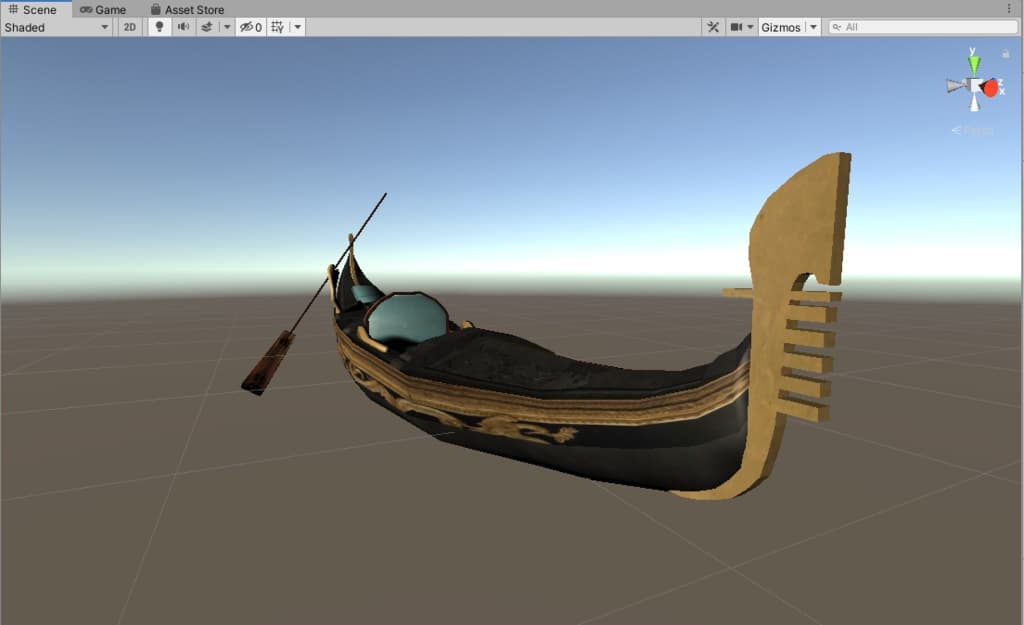This screenshot has height=625, width=1024.
Task: Click the hidden objects visibility icon
Action: tap(250, 27)
